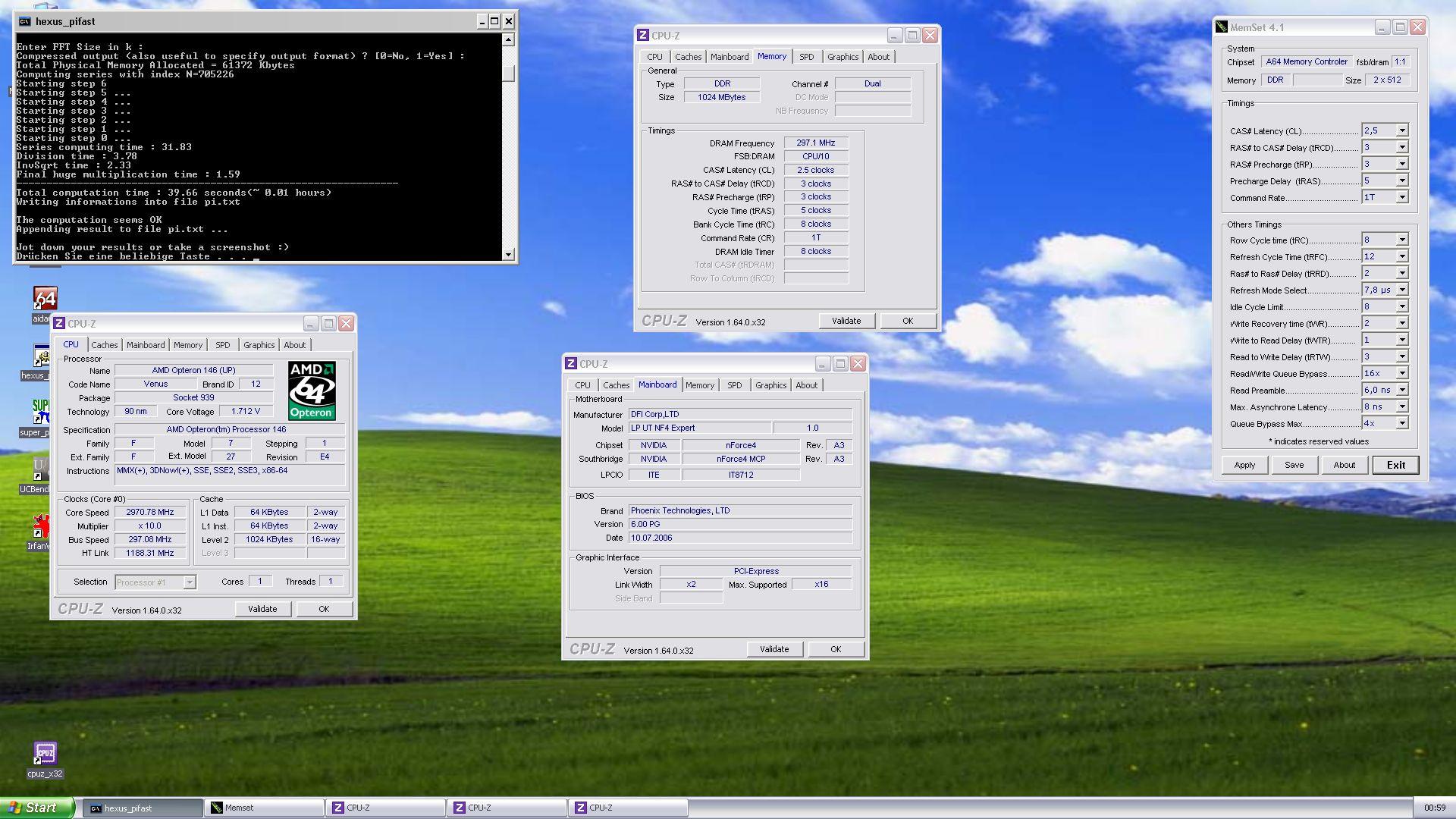1456x819 pixels.
Task: Open the RAS# Precharge (tRP) dropdown in MemSet
Action: [1402, 164]
